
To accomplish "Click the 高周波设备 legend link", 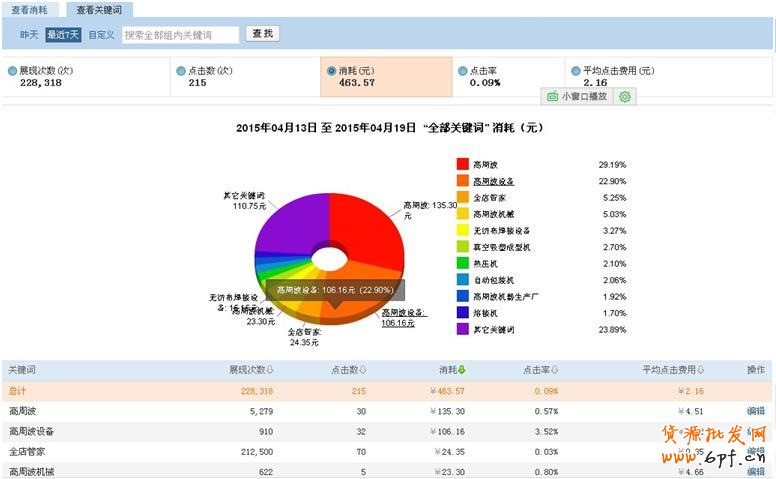I will pos(493,181).
